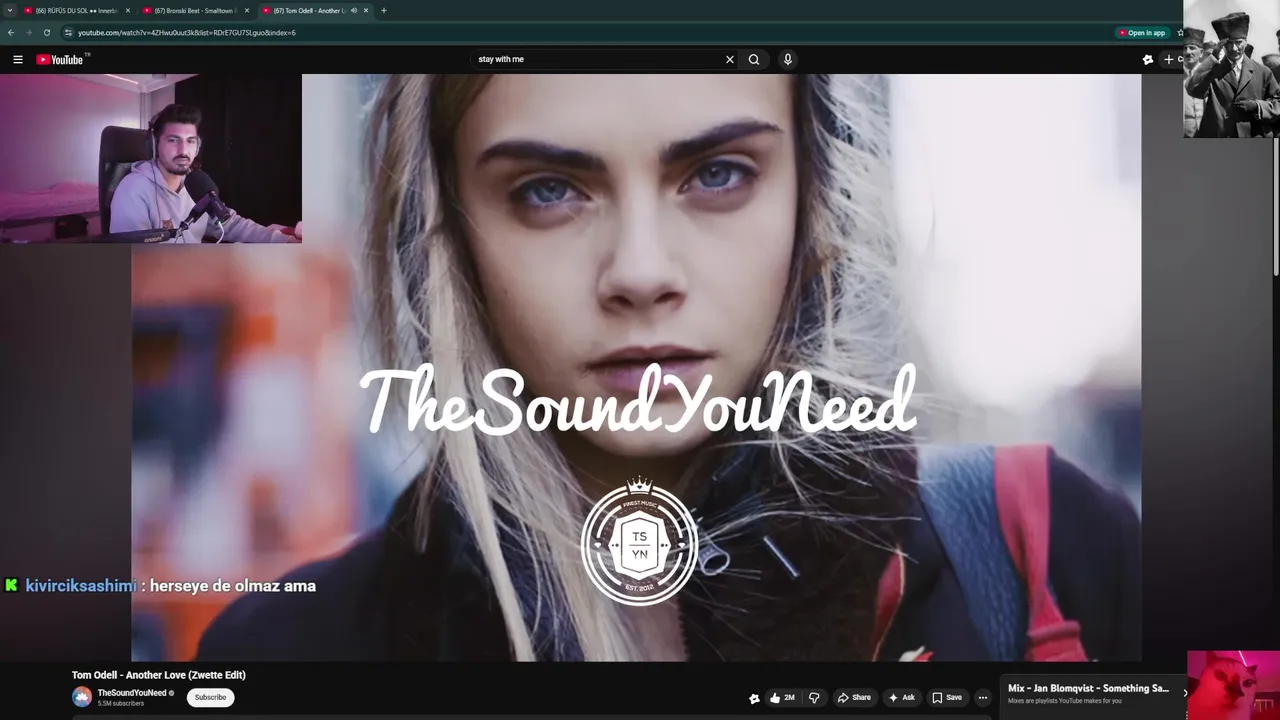Viewport: 1280px width, 720px height.
Task: Subscribe to TheSoundYouNeed
Action: 210,697
